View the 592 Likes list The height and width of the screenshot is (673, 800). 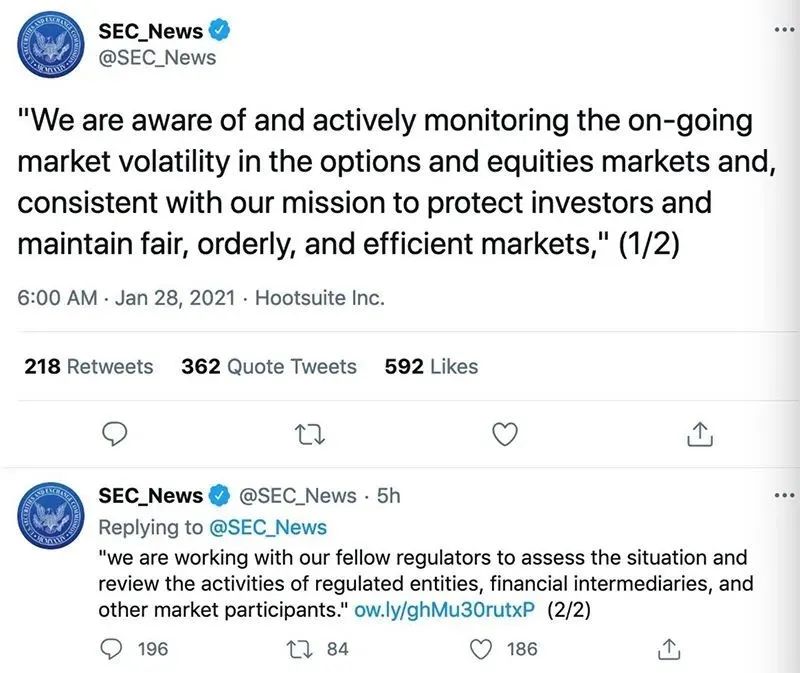click(431, 366)
